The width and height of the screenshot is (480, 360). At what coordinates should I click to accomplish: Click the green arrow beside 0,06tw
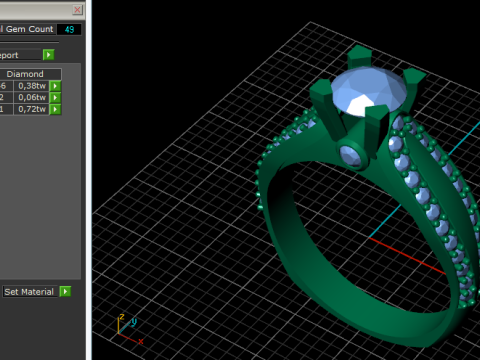click(x=55, y=98)
